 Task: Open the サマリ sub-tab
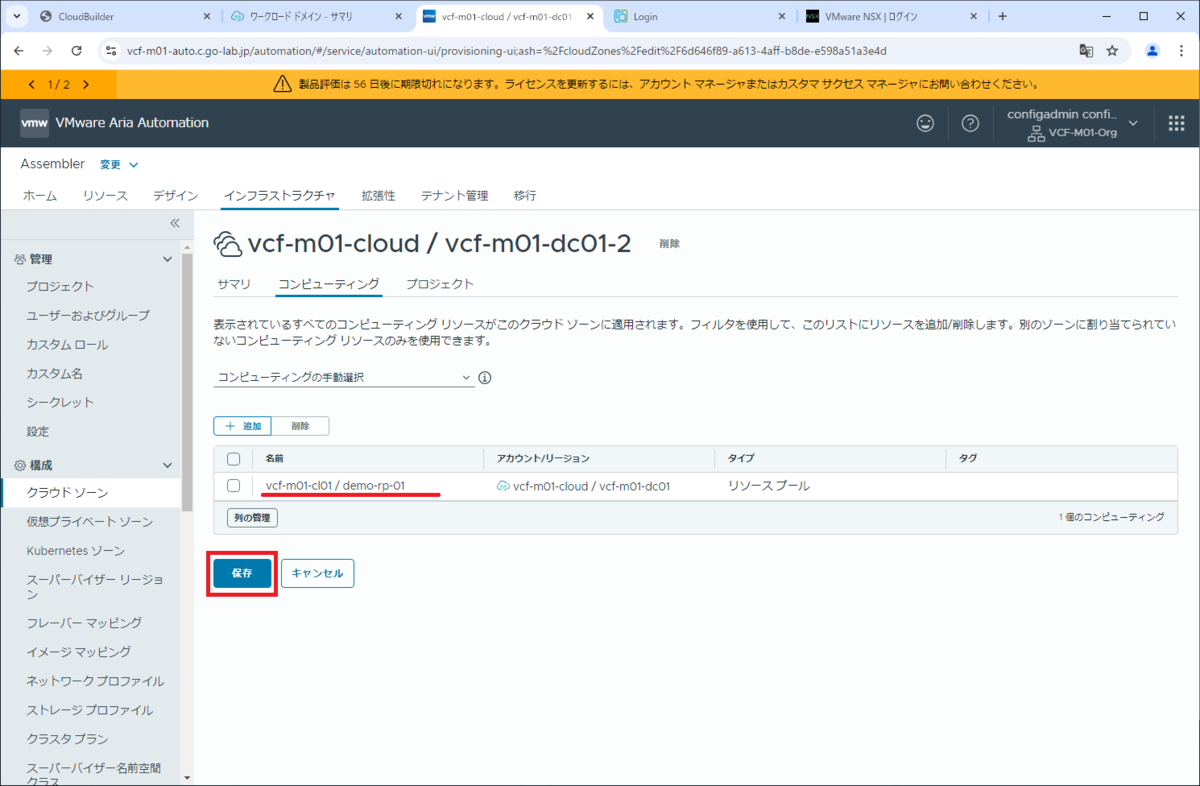(x=234, y=284)
